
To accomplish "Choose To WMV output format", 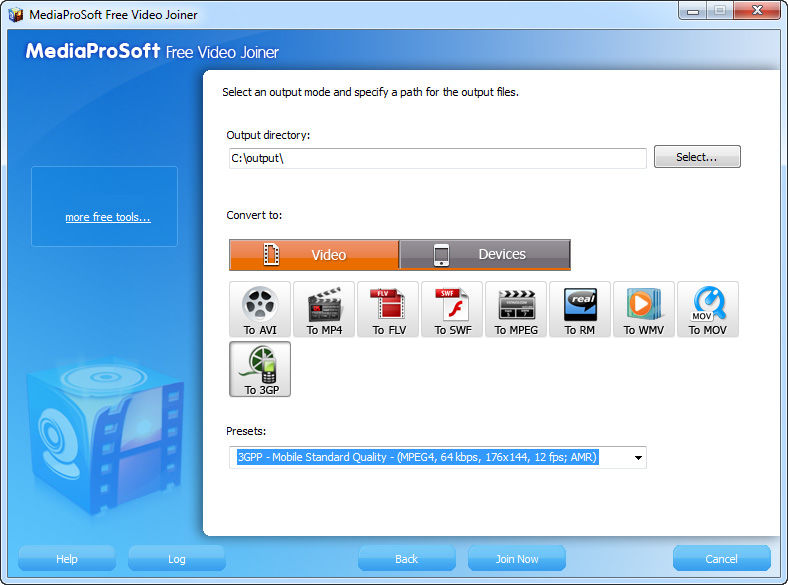I will tap(644, 309).
